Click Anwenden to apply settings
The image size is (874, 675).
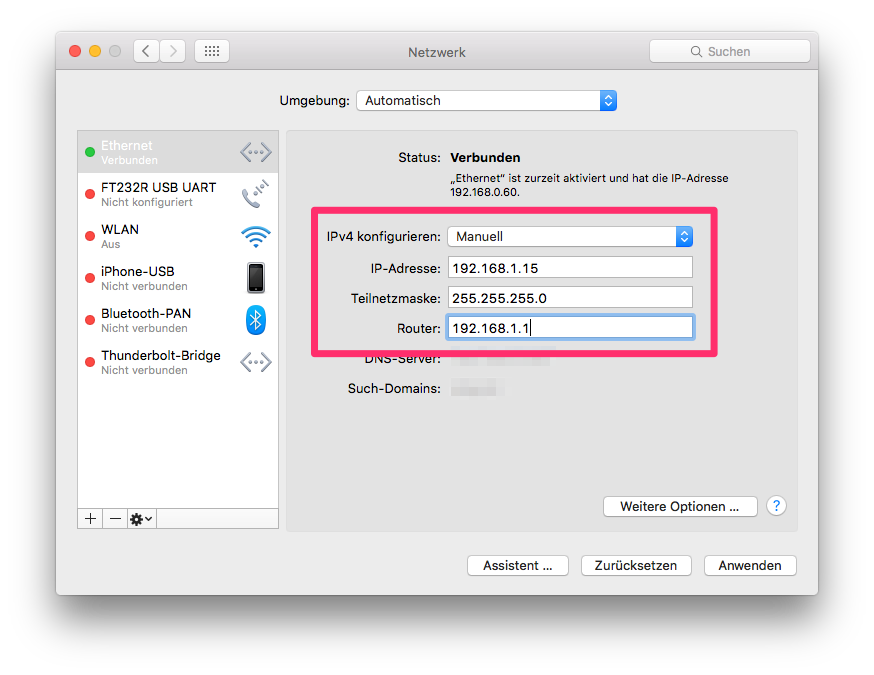tap(750, 565)
